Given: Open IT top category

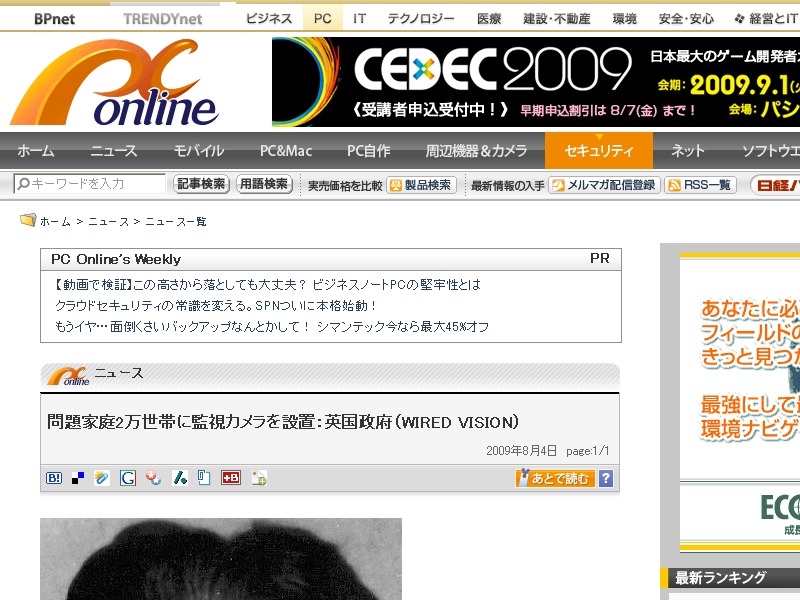Looking at the screenshot, I should click(359, 19).
